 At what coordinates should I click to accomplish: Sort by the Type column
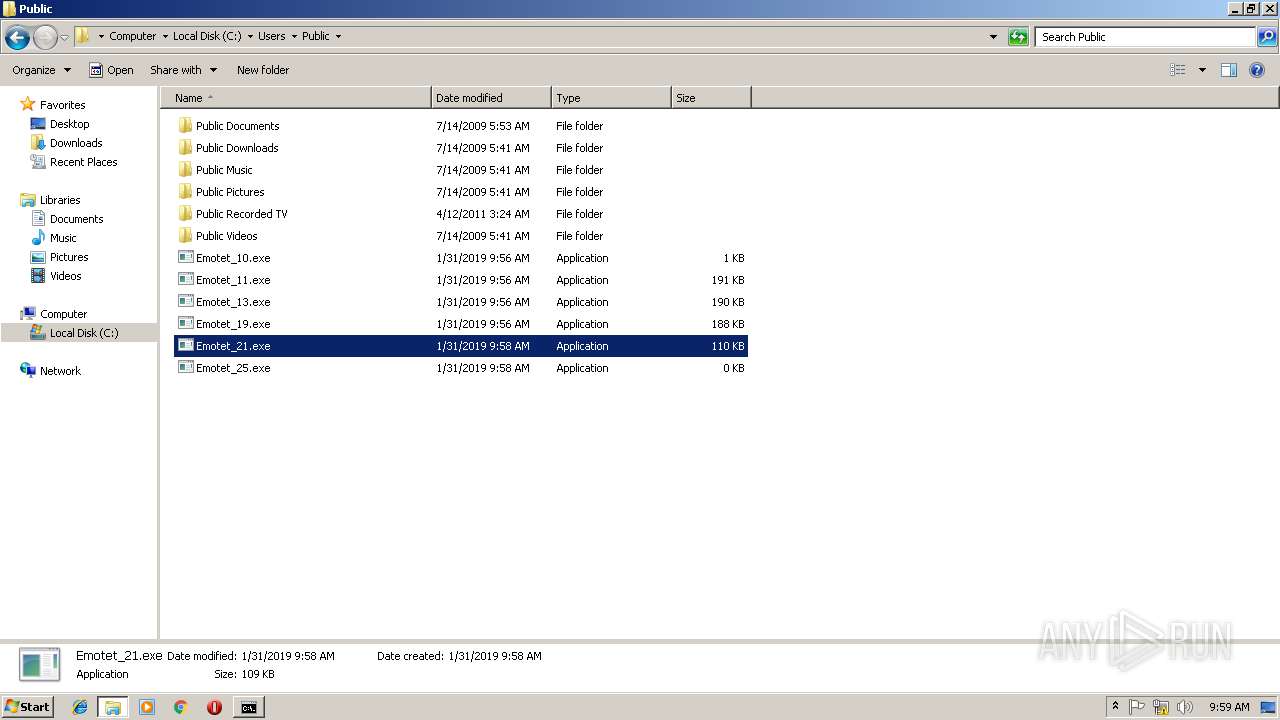click(611, 98)
